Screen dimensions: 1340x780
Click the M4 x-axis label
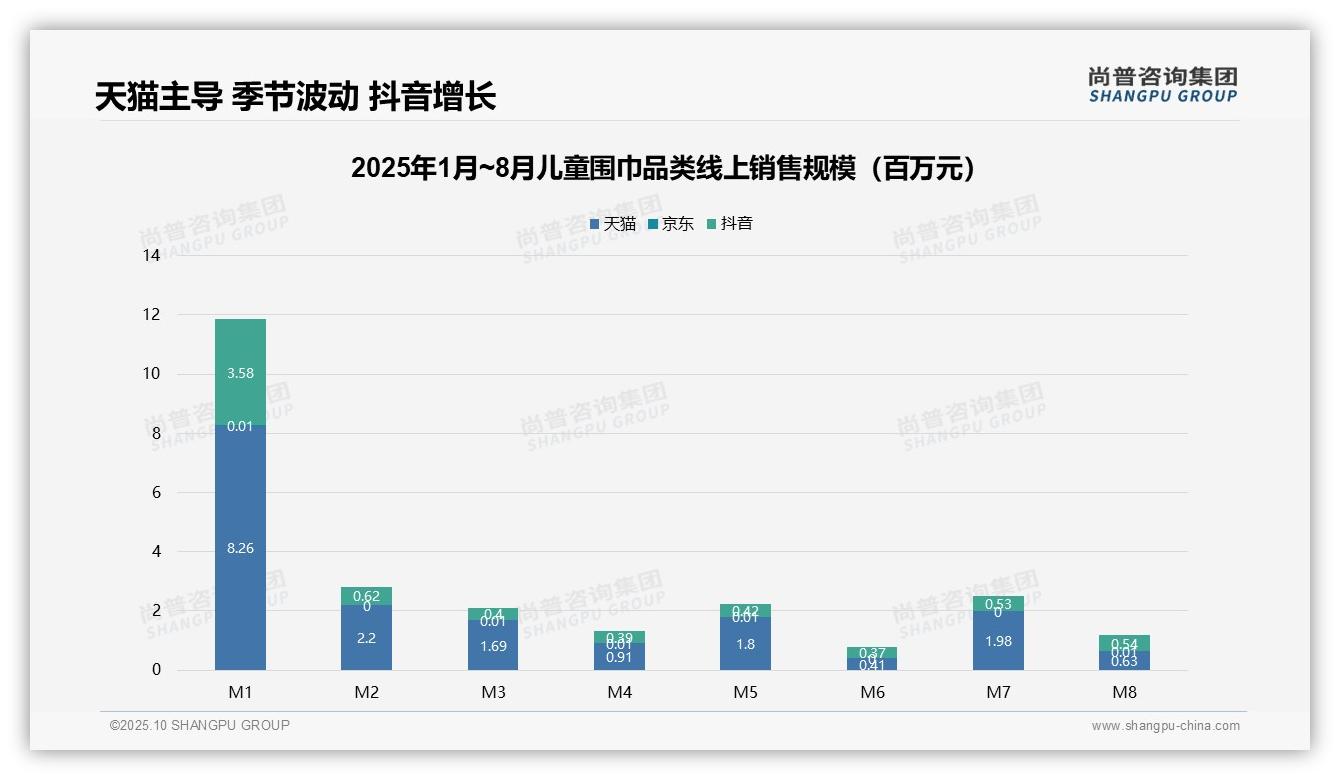click(620, 691)
